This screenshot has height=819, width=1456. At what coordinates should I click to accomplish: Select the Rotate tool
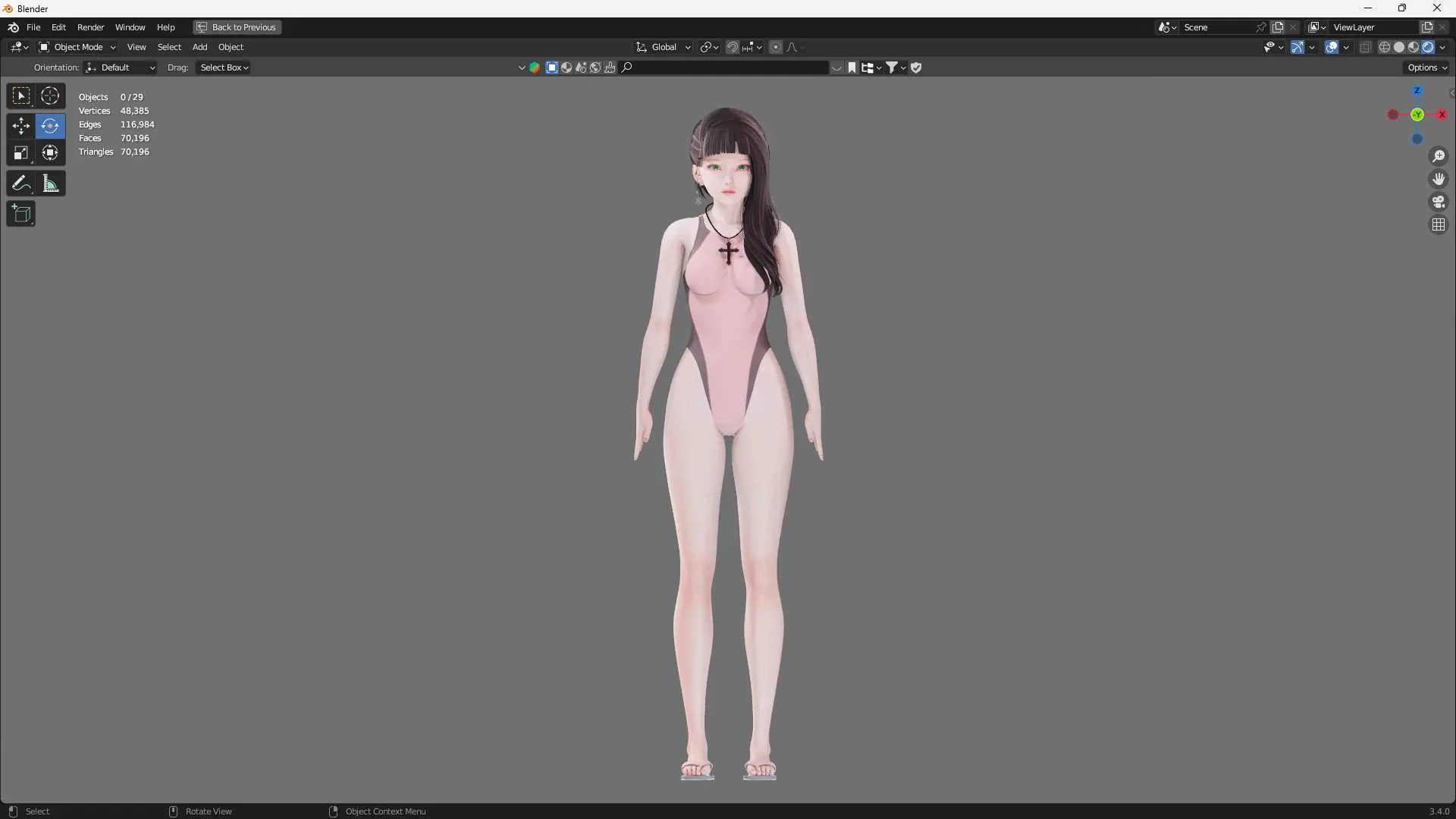coord(50,126)
